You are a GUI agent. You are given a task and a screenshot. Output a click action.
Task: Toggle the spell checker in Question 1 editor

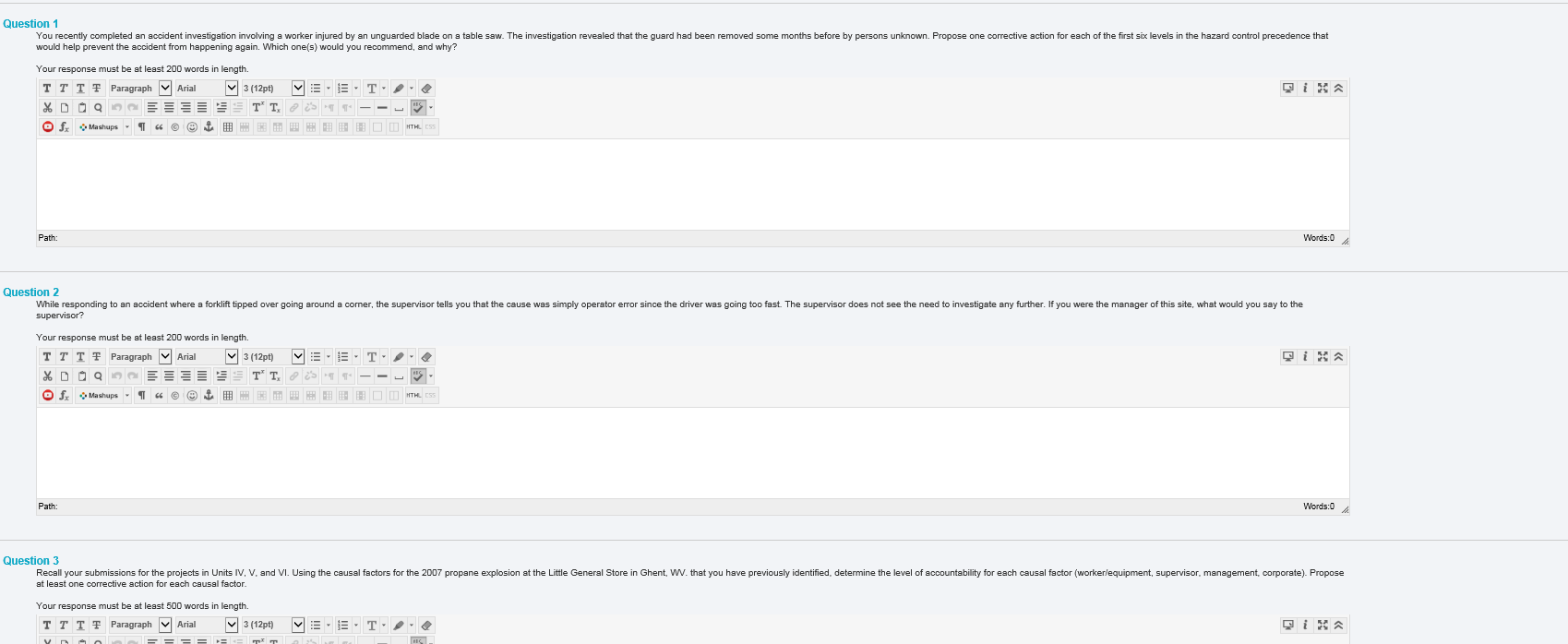(x=418, y=108)
